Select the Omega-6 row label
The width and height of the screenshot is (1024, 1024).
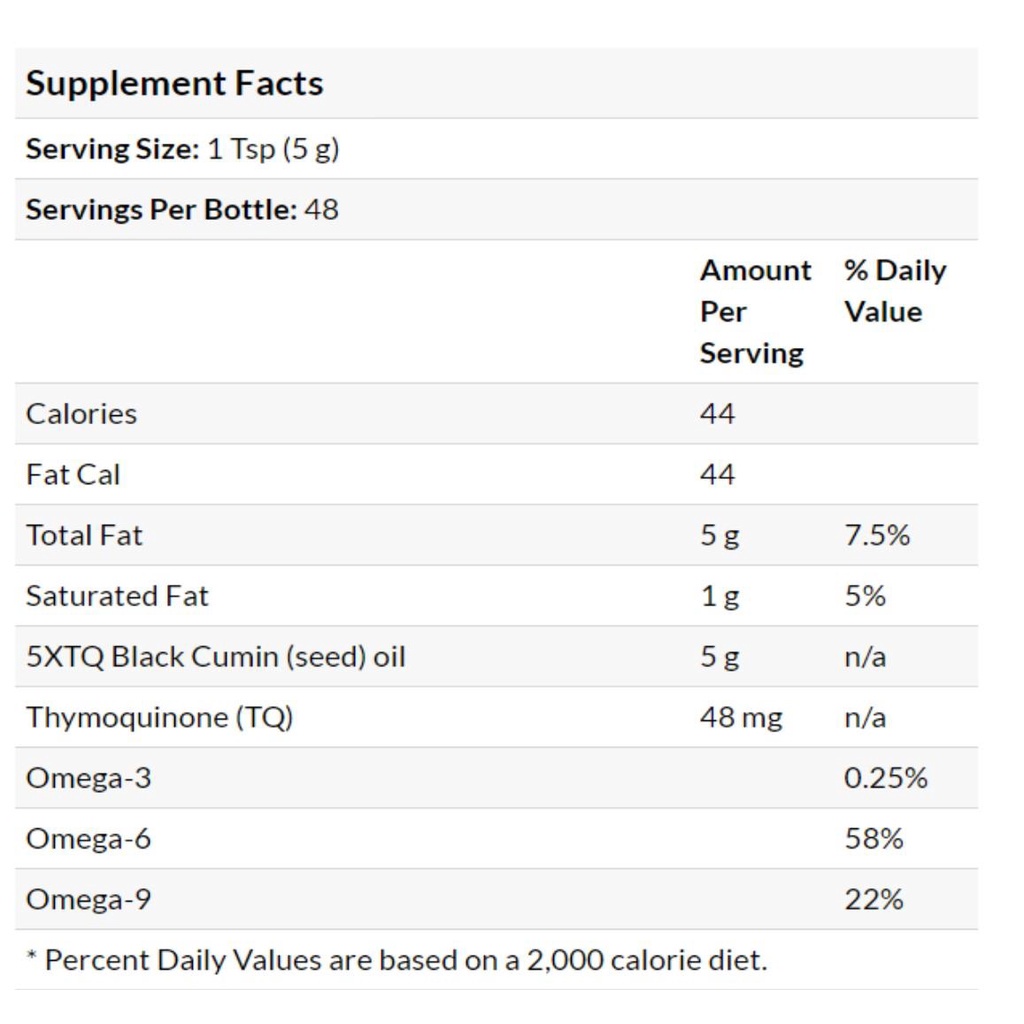[x=88, y=838]
